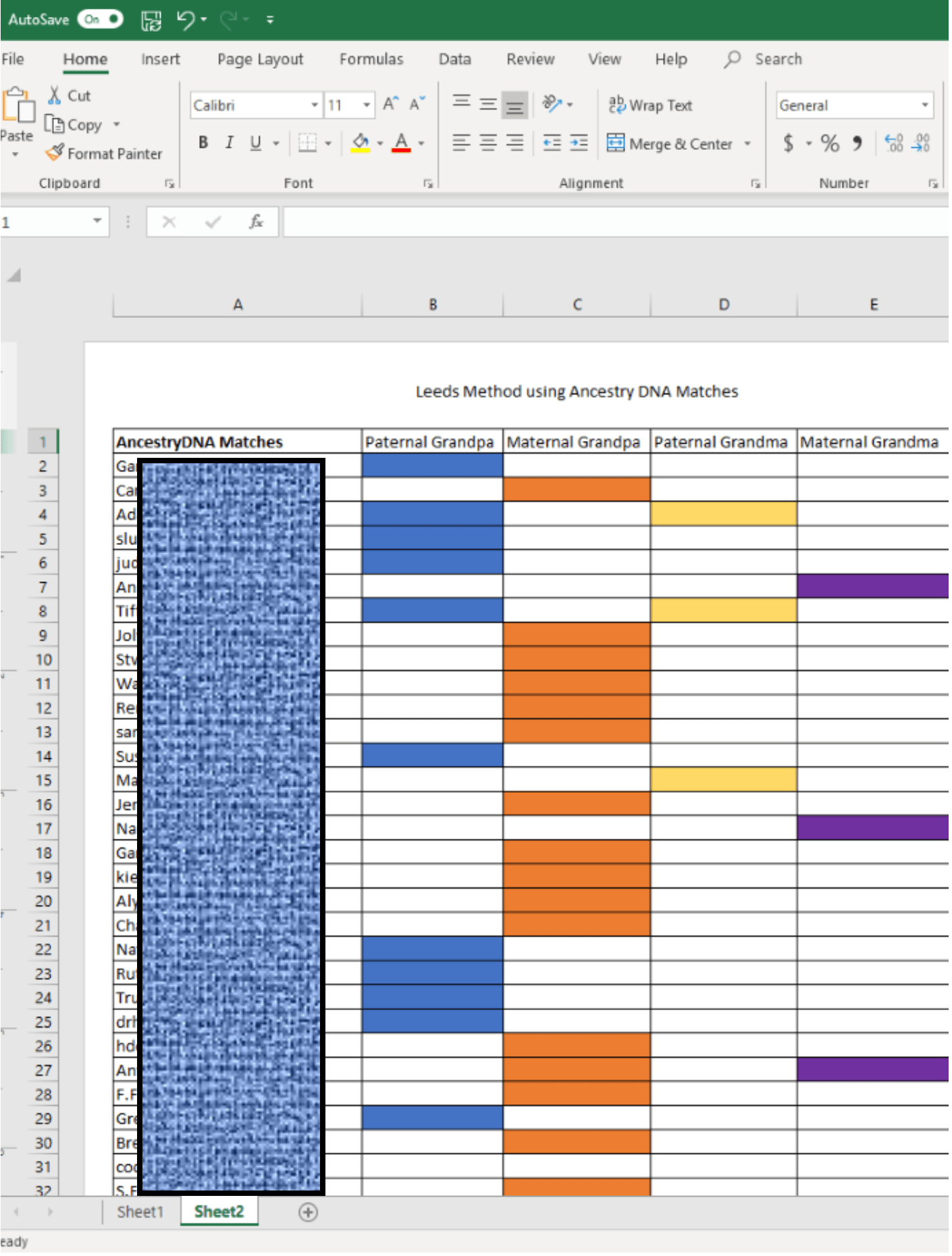
Task: Open the View ribbon tab
Action: pyautogui.click(x=604, y=59)
